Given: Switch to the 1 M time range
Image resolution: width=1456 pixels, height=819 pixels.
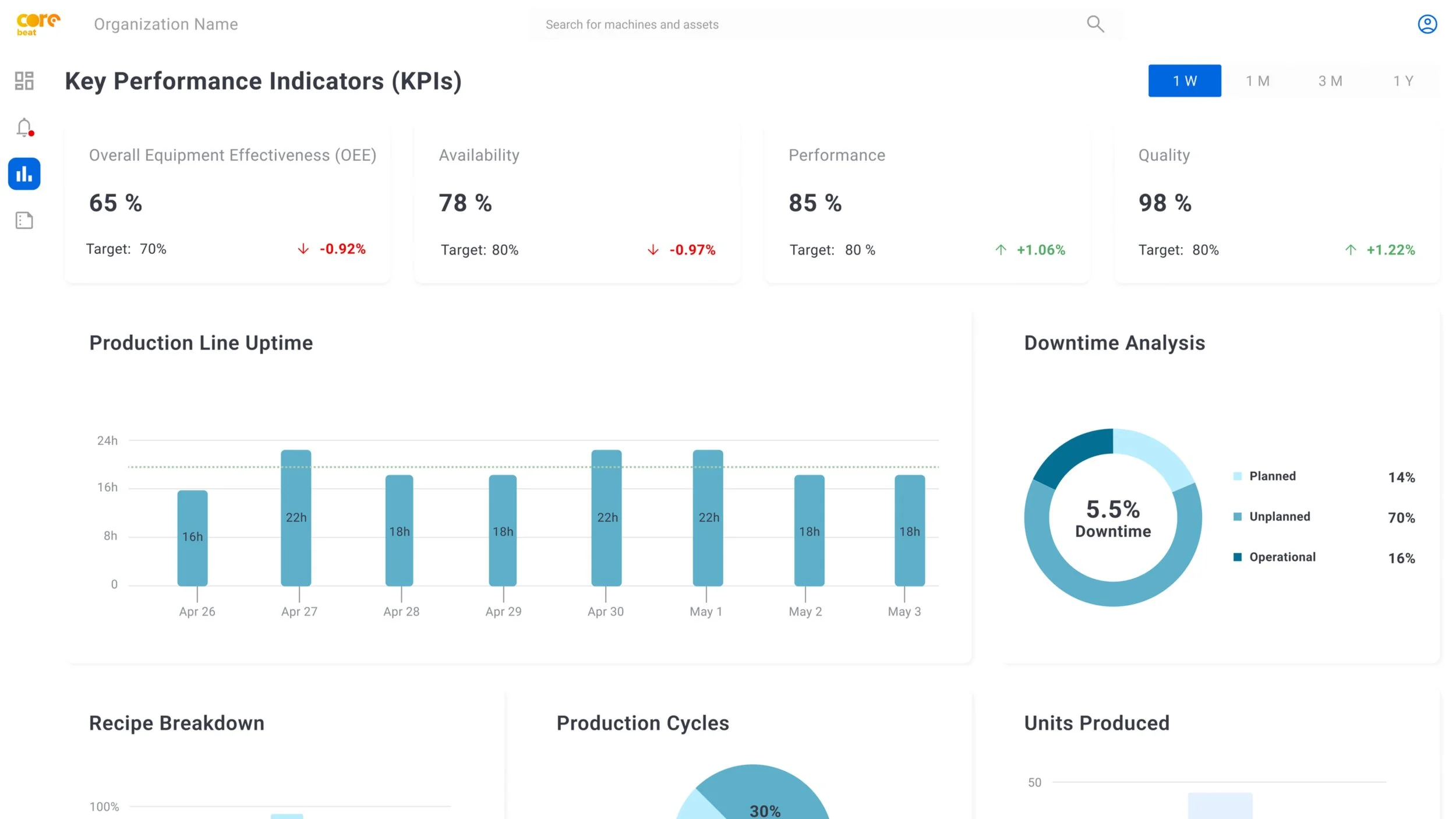Looking at the screenshot, I should (1257, 80).
